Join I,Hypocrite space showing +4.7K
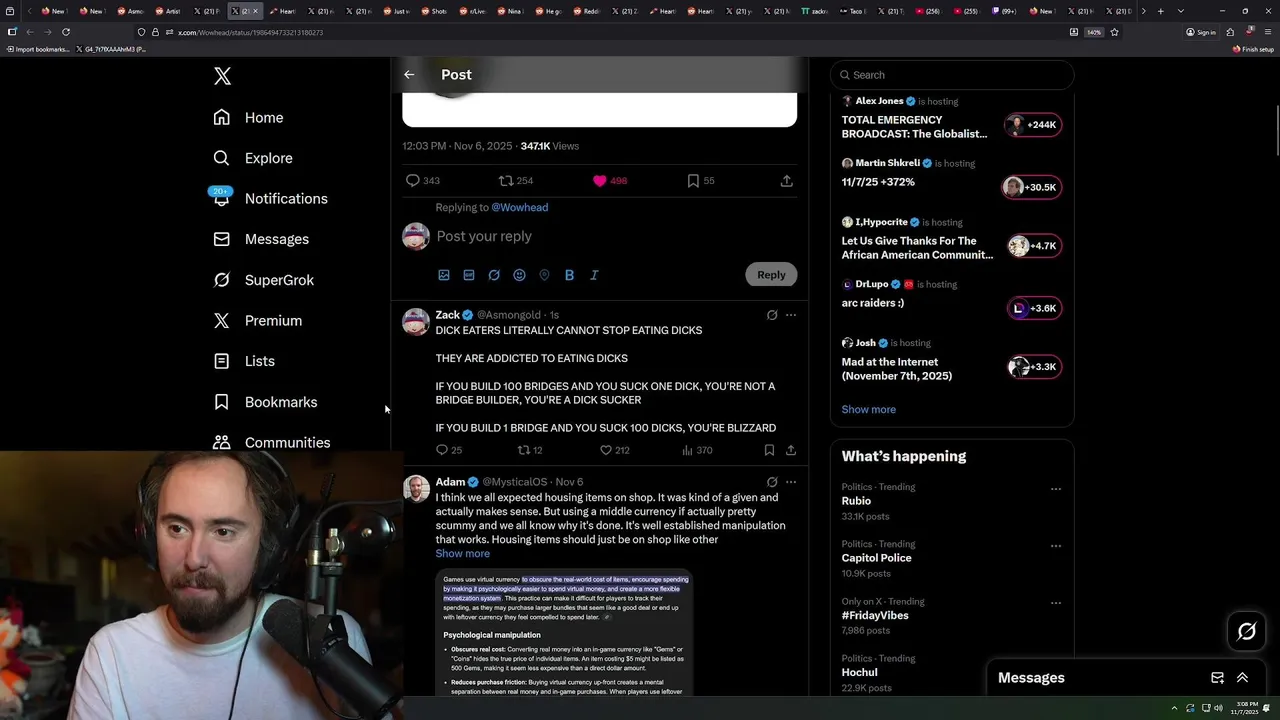Screen dimensions: 1280x720 (1034, 246)
